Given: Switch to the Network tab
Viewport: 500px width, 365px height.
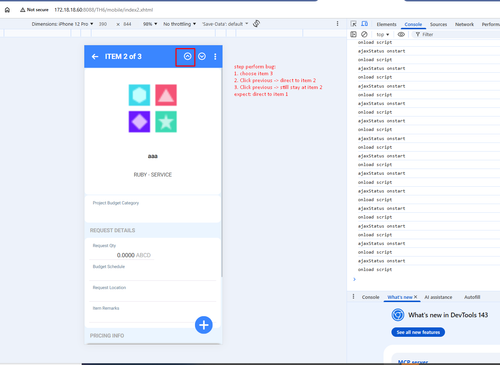Looking at the screenshot, I should [x=464, y=24].
